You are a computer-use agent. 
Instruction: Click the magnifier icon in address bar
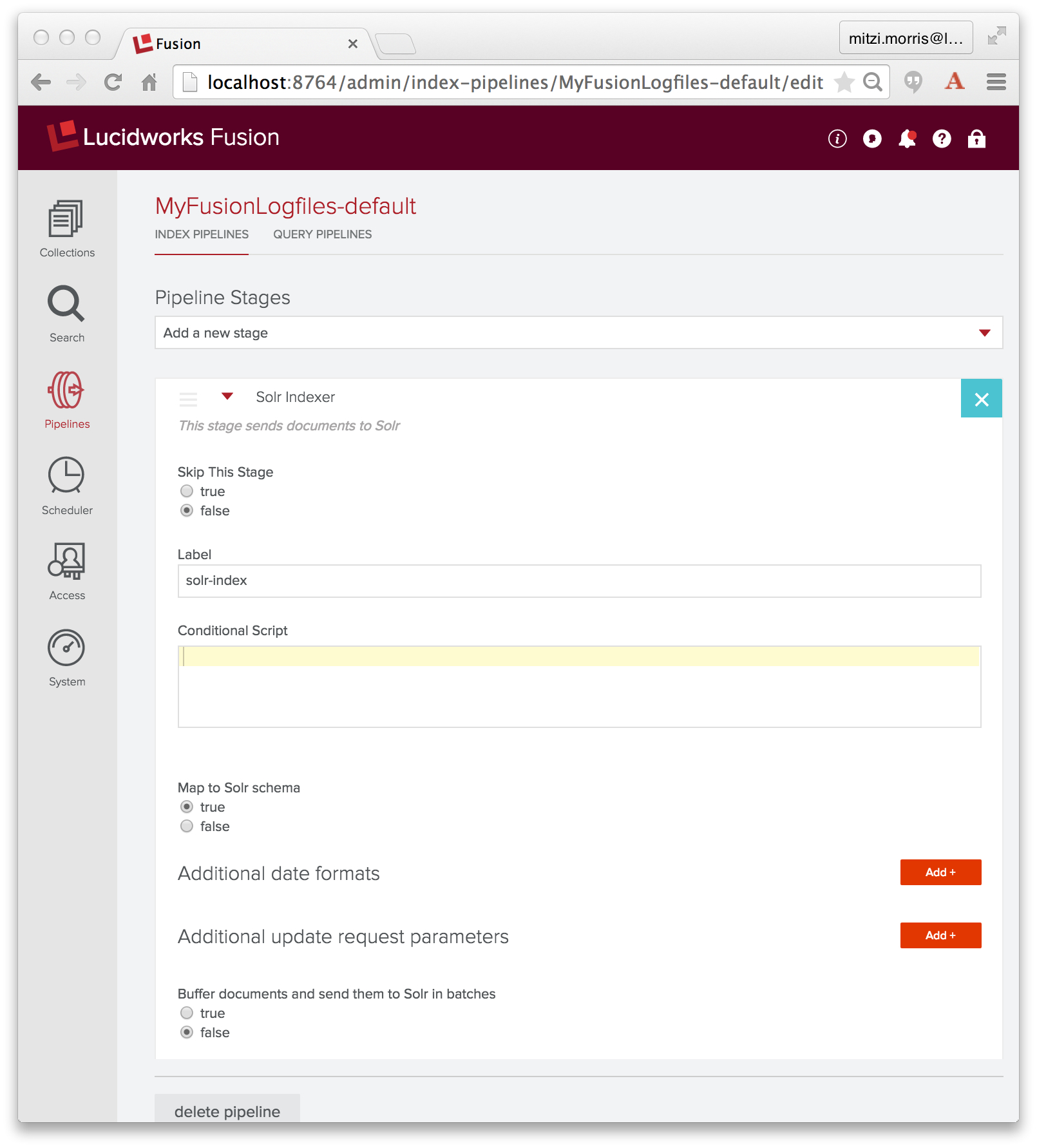click(873, 82)
